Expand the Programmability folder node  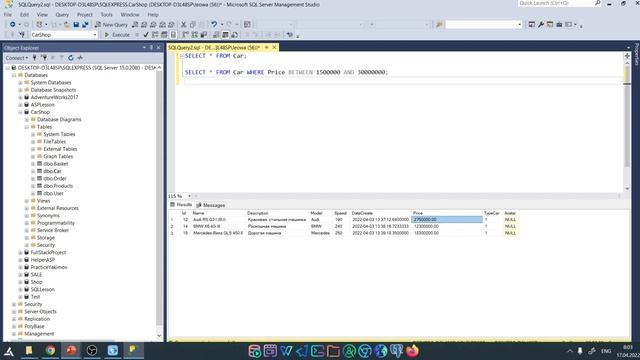27,223
